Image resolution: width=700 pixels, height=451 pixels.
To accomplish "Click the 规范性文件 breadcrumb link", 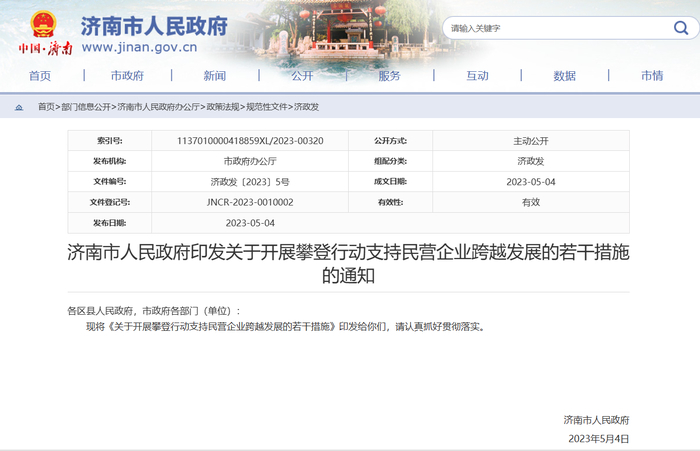I will pos(267,107).
